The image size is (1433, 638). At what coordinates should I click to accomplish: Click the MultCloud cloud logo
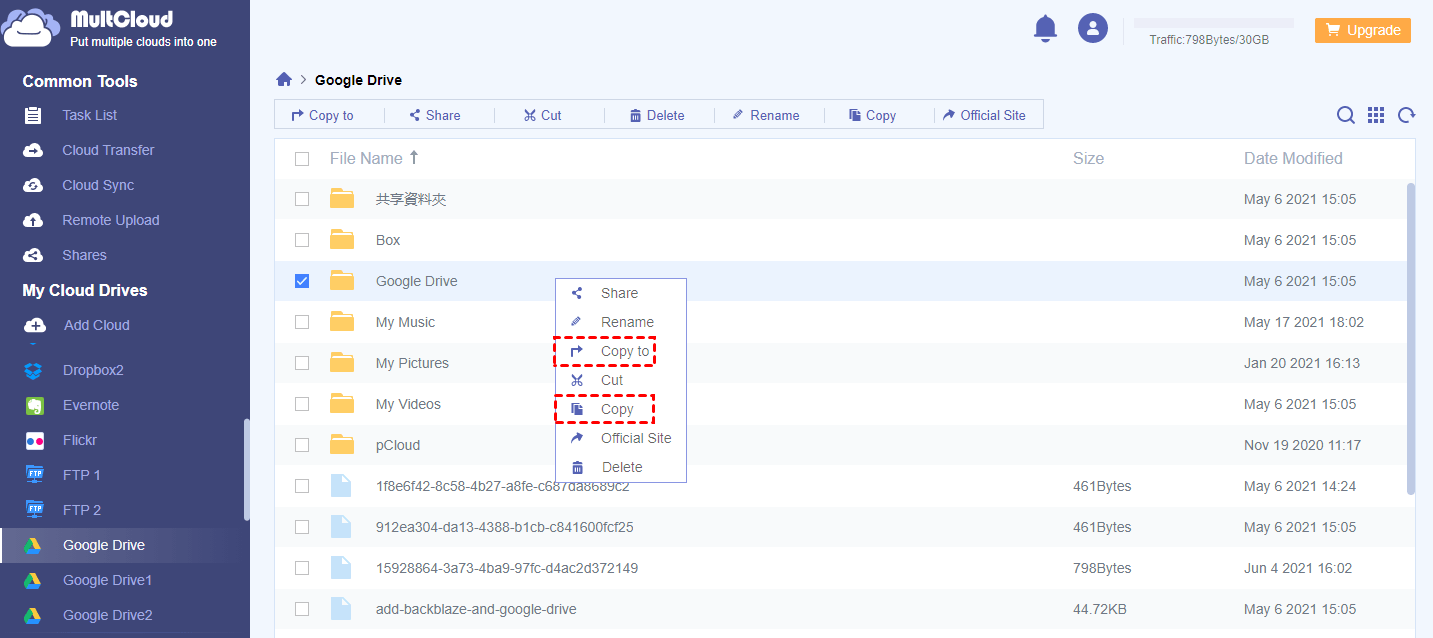coord(30,27)
